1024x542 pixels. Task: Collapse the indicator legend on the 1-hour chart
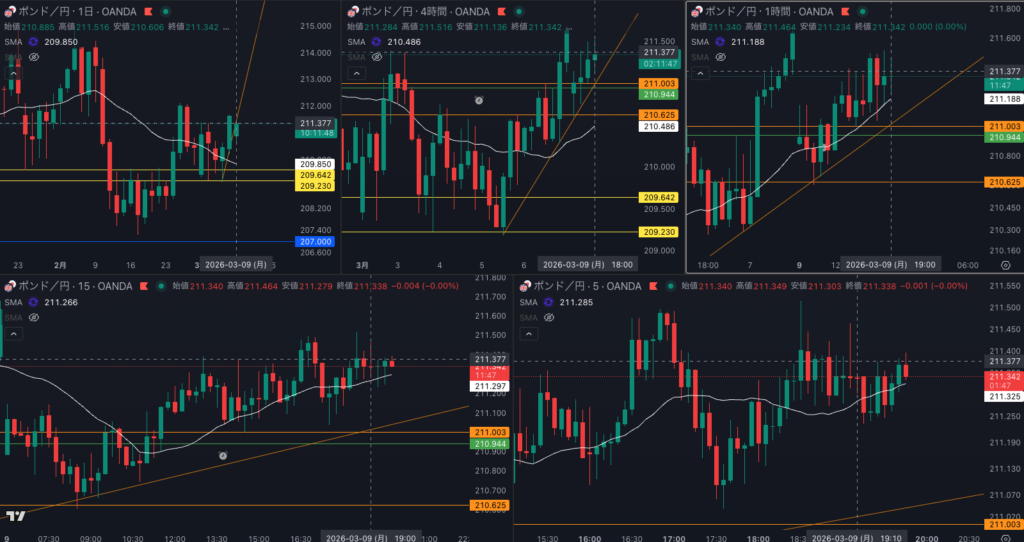click(x=700, y=73)
